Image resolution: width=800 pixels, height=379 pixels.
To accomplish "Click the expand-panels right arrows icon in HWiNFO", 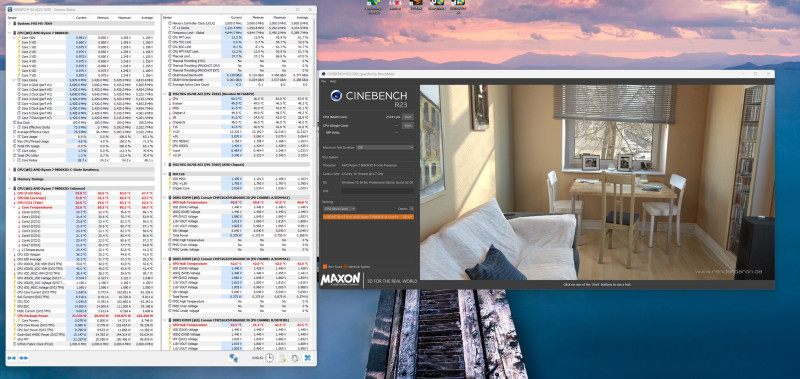I will pyautogui.click(x=23, y=358).
